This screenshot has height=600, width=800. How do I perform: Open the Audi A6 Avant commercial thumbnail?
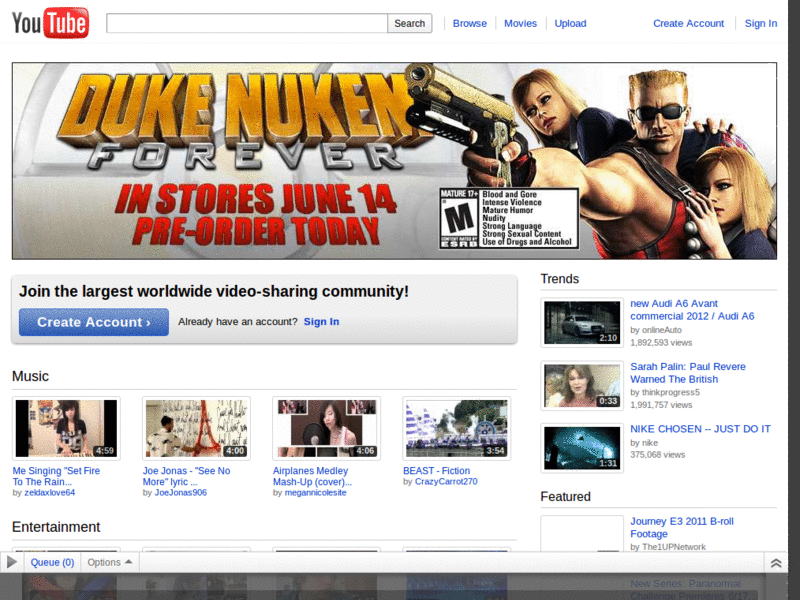point(582,322)
